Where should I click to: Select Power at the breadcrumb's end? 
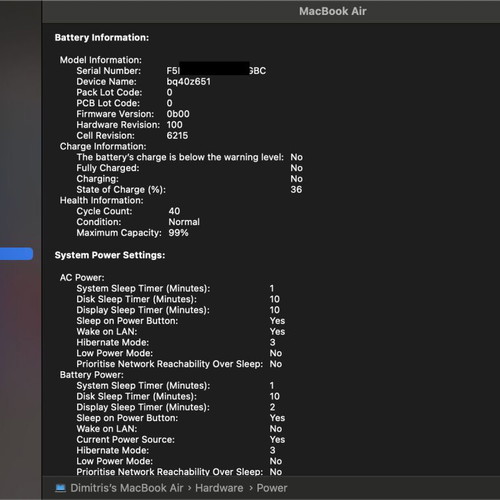click(272, 488)
